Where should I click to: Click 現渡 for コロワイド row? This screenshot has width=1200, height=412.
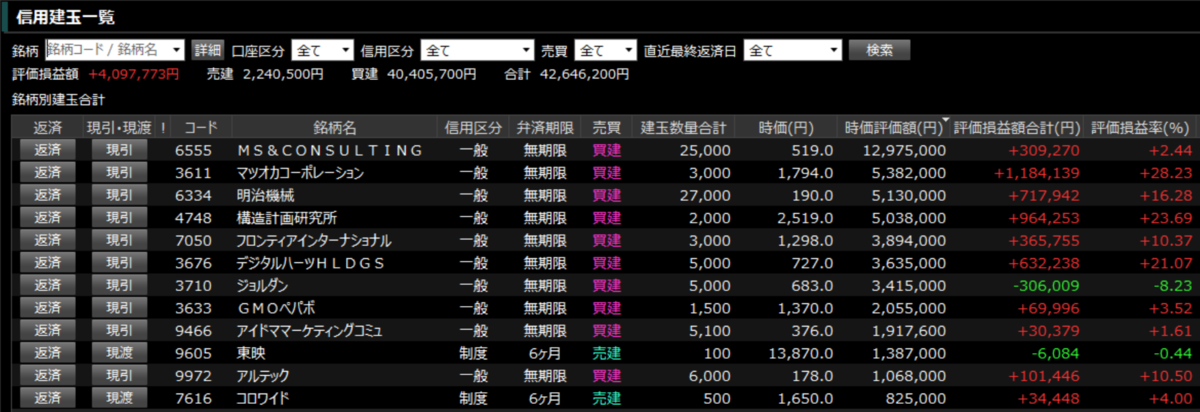point(119,397)
